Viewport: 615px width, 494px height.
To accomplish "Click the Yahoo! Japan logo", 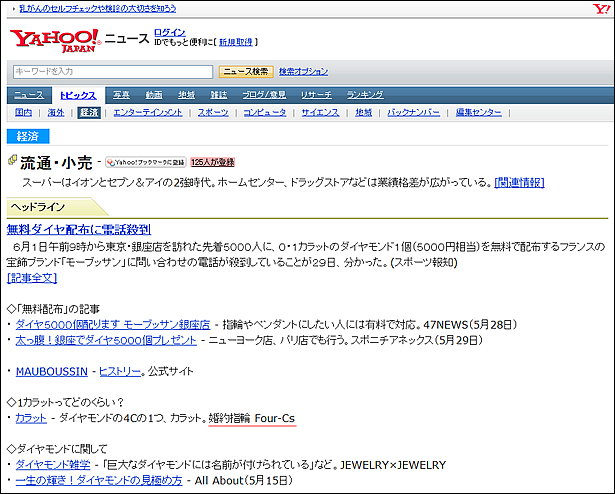I will (x=55, y=40).
